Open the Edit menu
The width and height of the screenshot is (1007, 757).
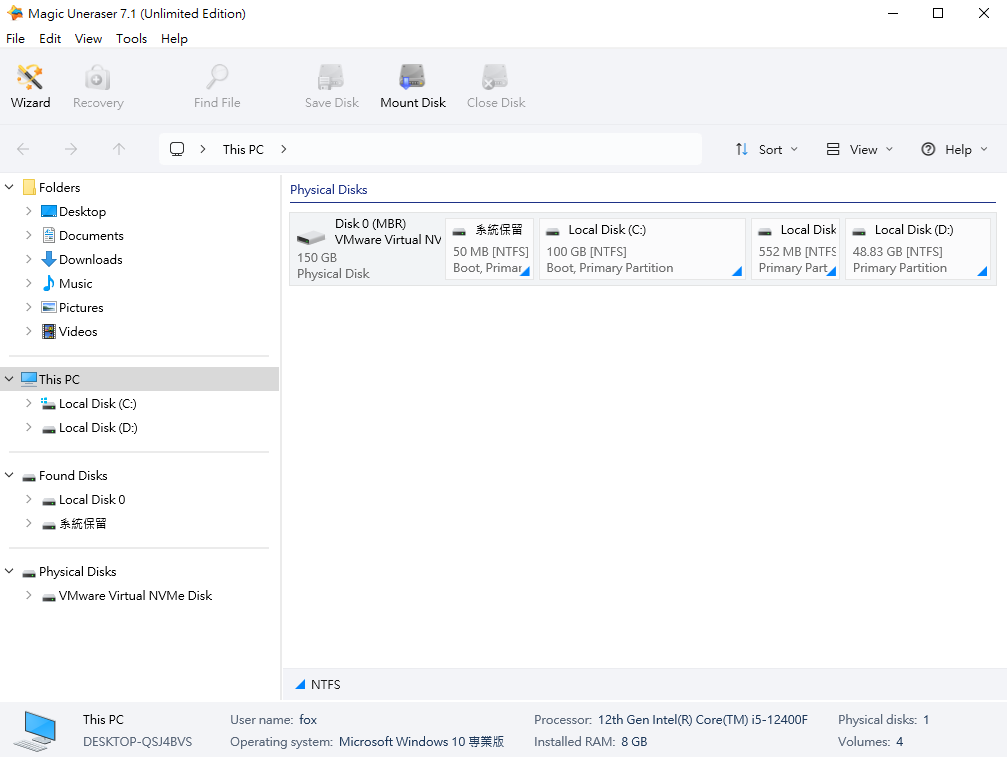coord(50,39)
